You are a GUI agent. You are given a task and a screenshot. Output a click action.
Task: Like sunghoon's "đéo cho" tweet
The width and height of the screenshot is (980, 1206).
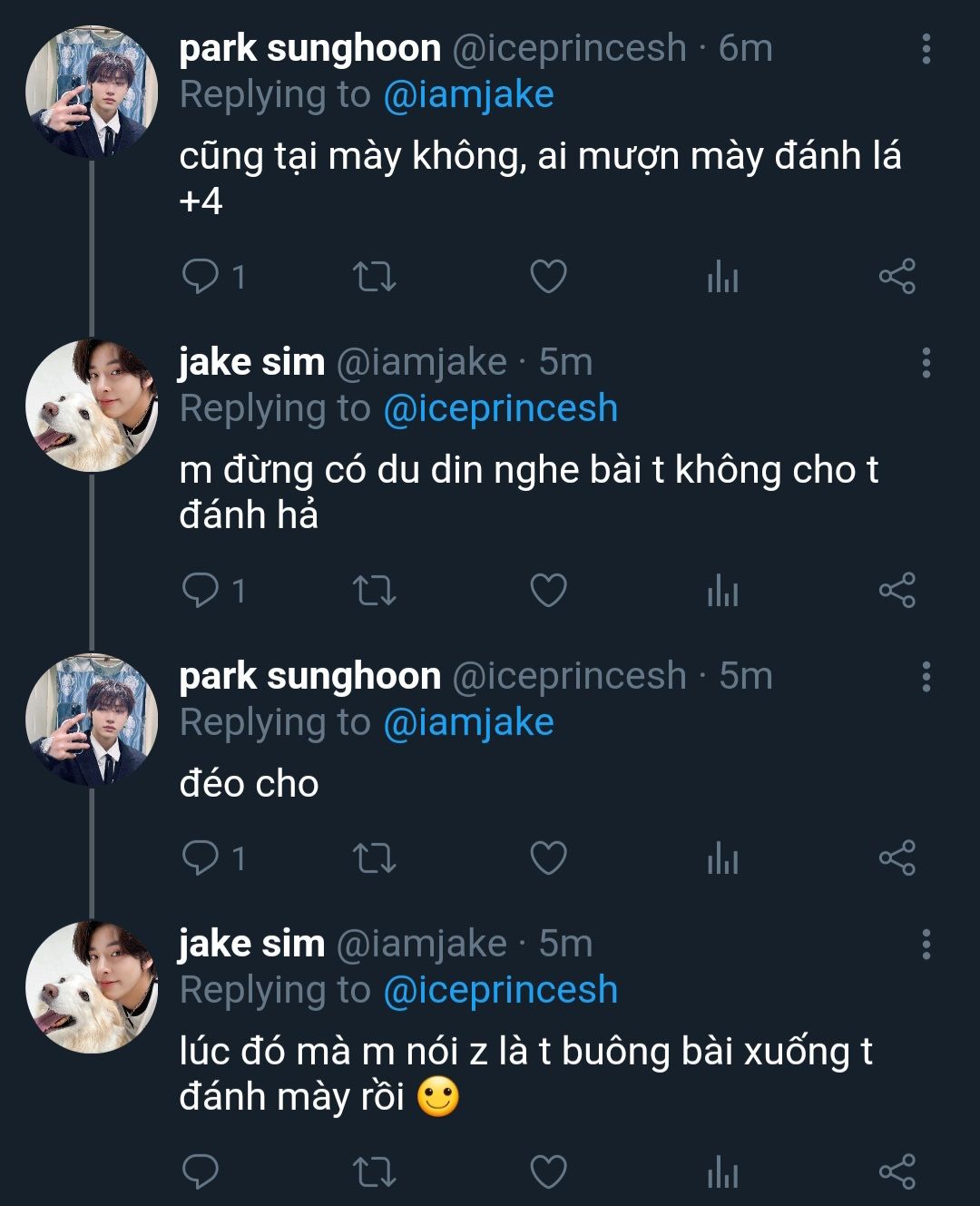point(548,858)
